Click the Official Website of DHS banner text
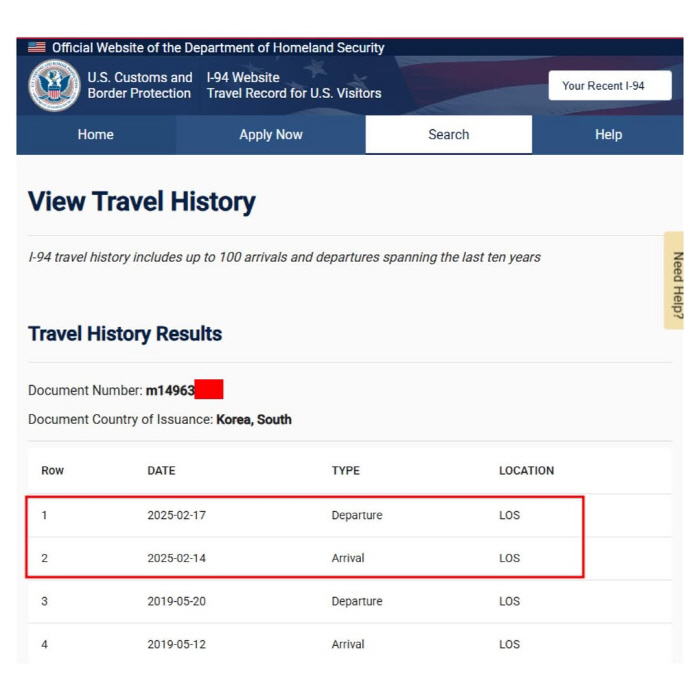Screen dimensions: 700x700 click(218, 47)
